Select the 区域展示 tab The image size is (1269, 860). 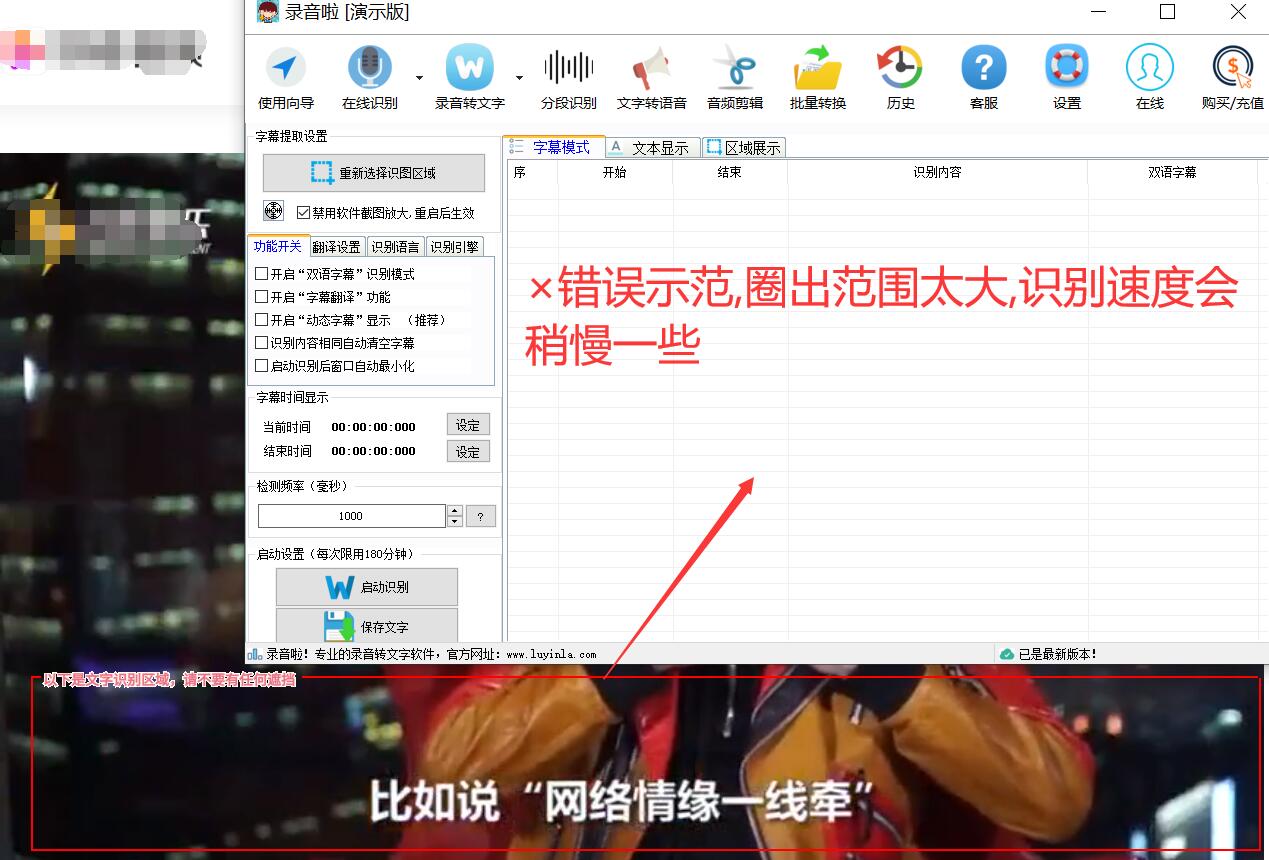(744, 148)
